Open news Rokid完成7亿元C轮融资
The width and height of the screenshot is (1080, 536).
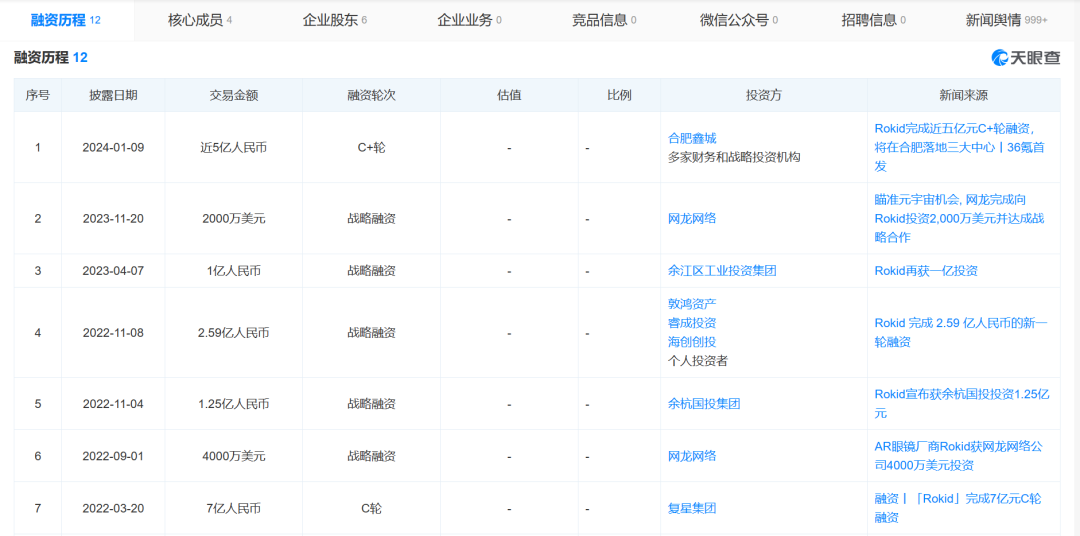(x=957, y=508)
